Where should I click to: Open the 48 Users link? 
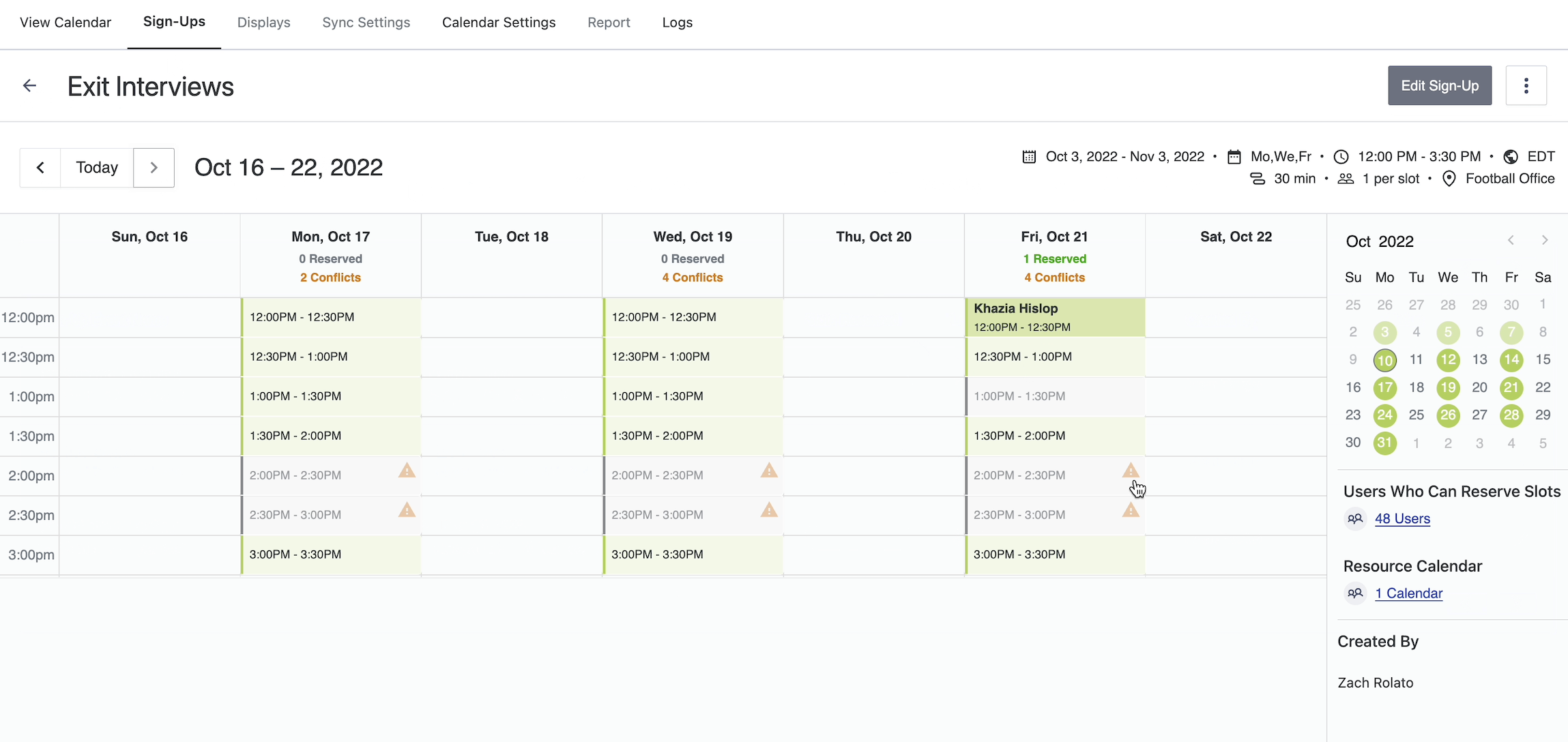1402,518
